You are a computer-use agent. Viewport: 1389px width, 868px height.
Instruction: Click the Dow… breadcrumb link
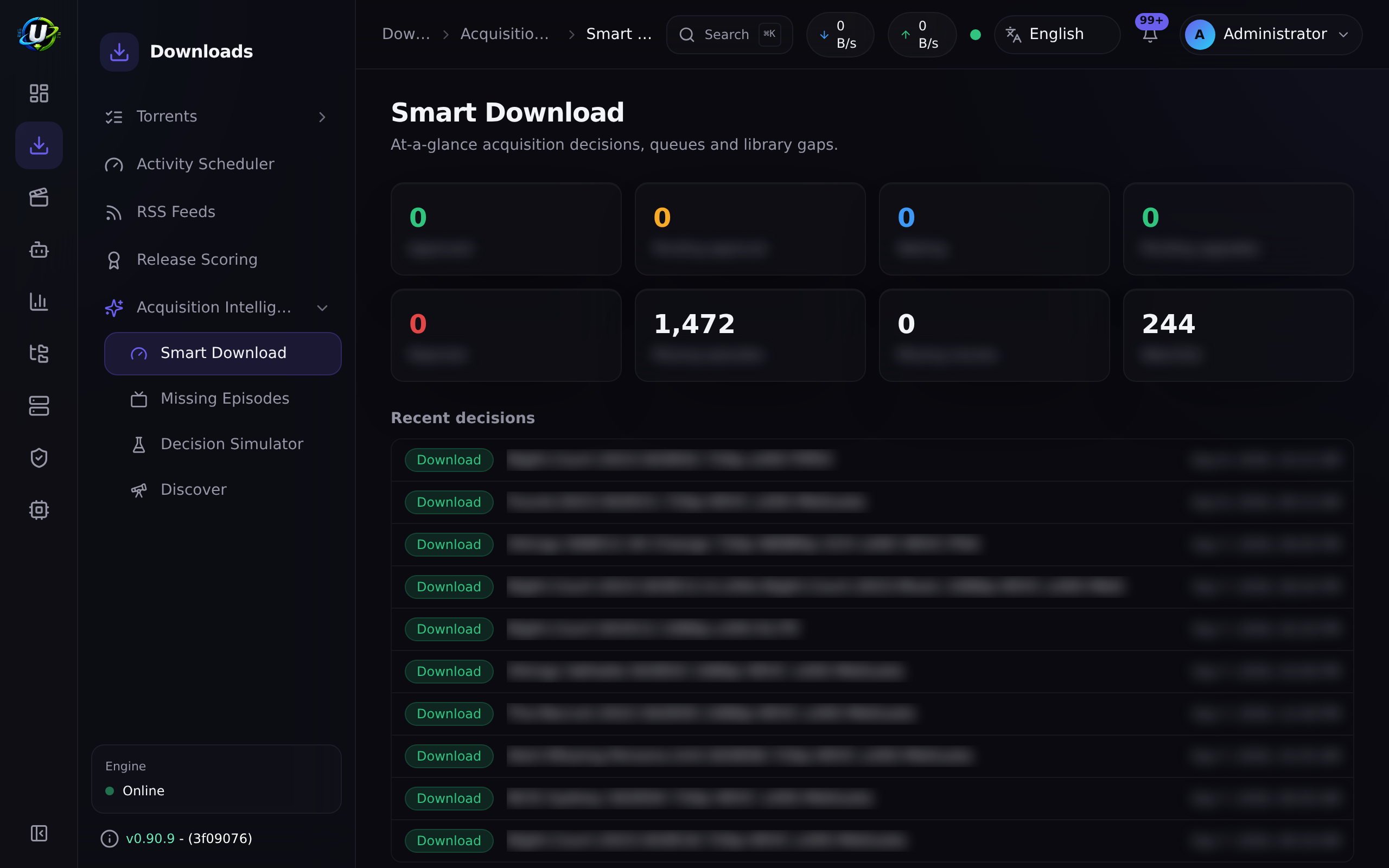(x=406, y=34)
